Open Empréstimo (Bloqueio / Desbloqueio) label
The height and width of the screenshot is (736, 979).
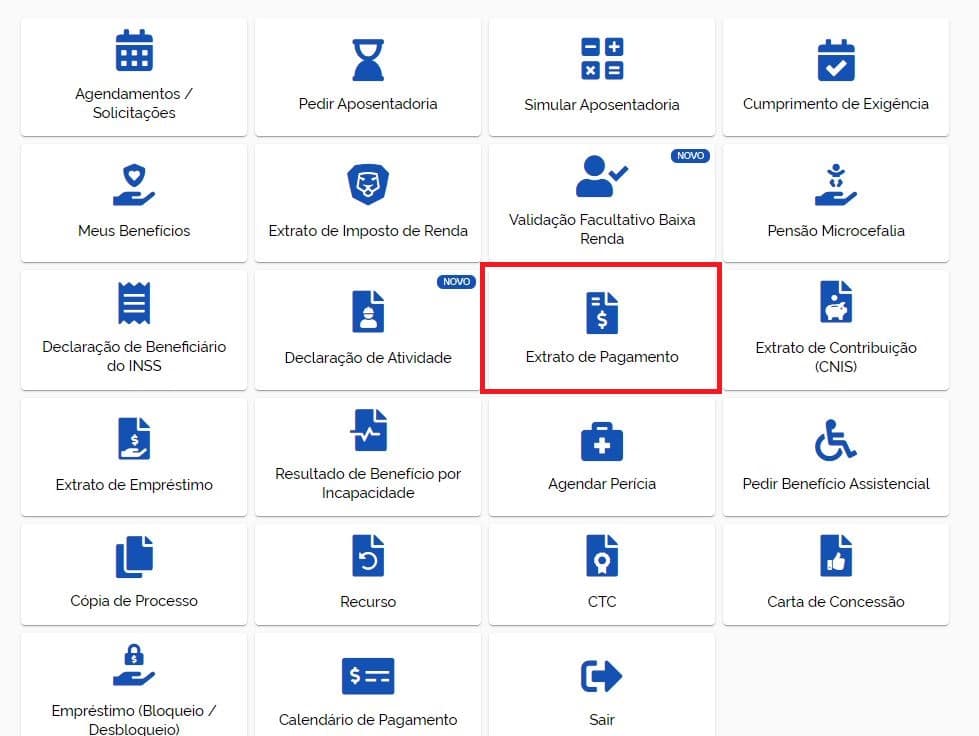(134, 719)
